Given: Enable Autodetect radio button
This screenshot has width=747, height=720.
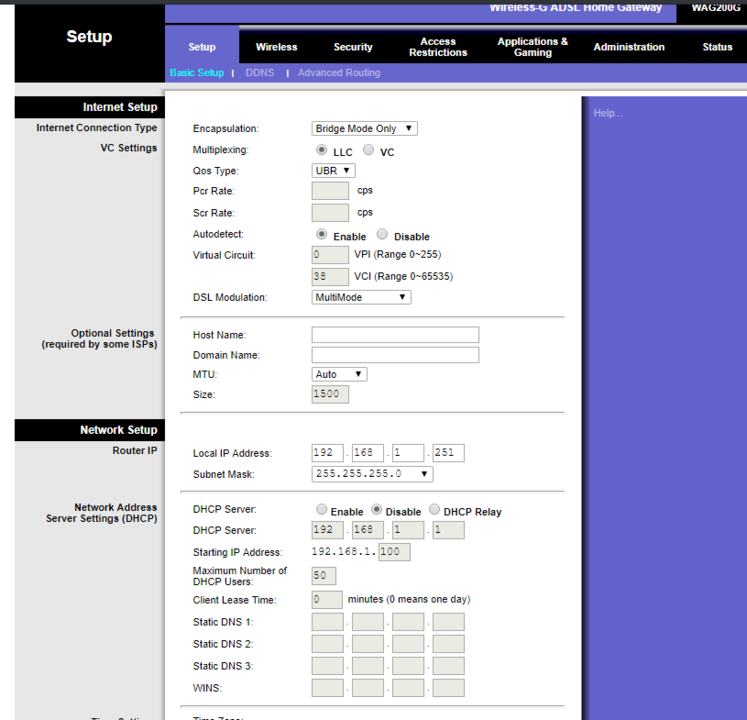Looking at the screenshot, I should point(322,234).
